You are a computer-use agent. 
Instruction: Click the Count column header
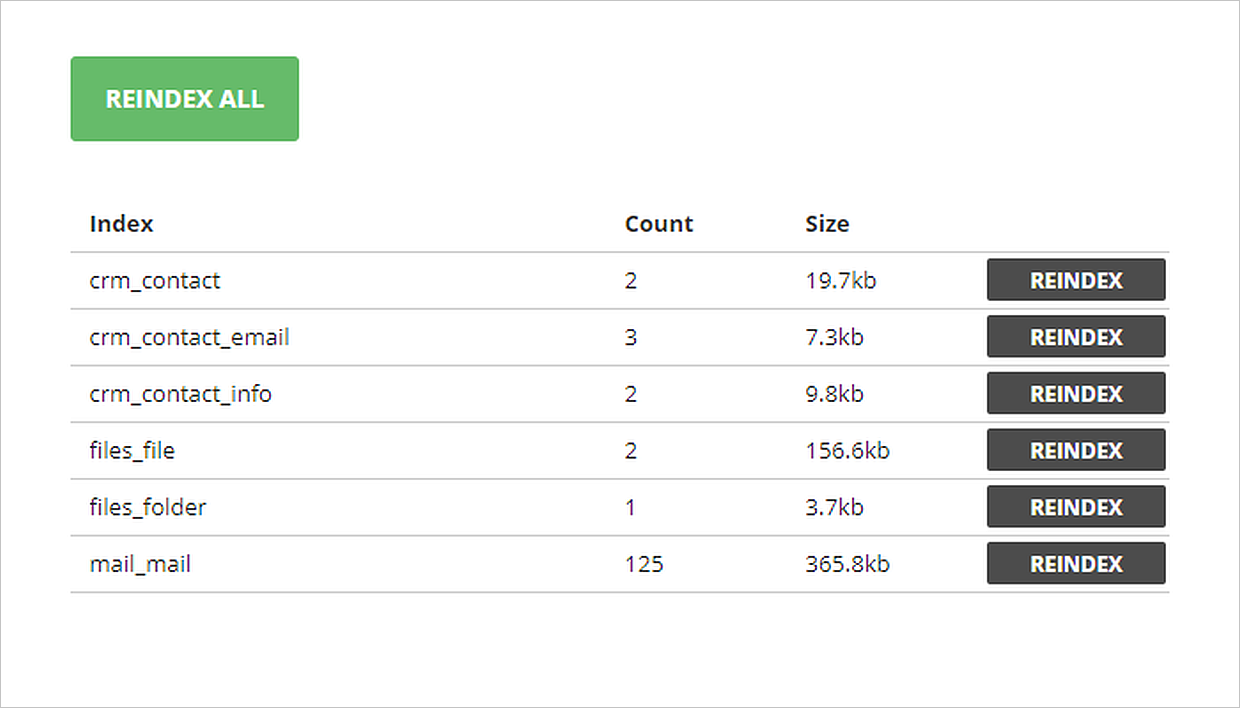pyautogui.click(x=658, y=224)
